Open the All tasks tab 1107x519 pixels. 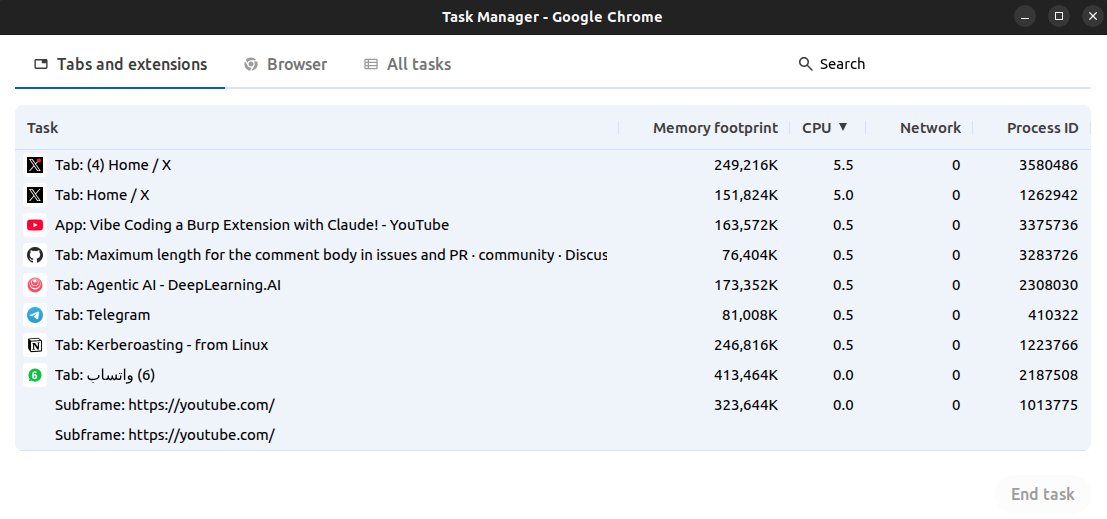407,64
